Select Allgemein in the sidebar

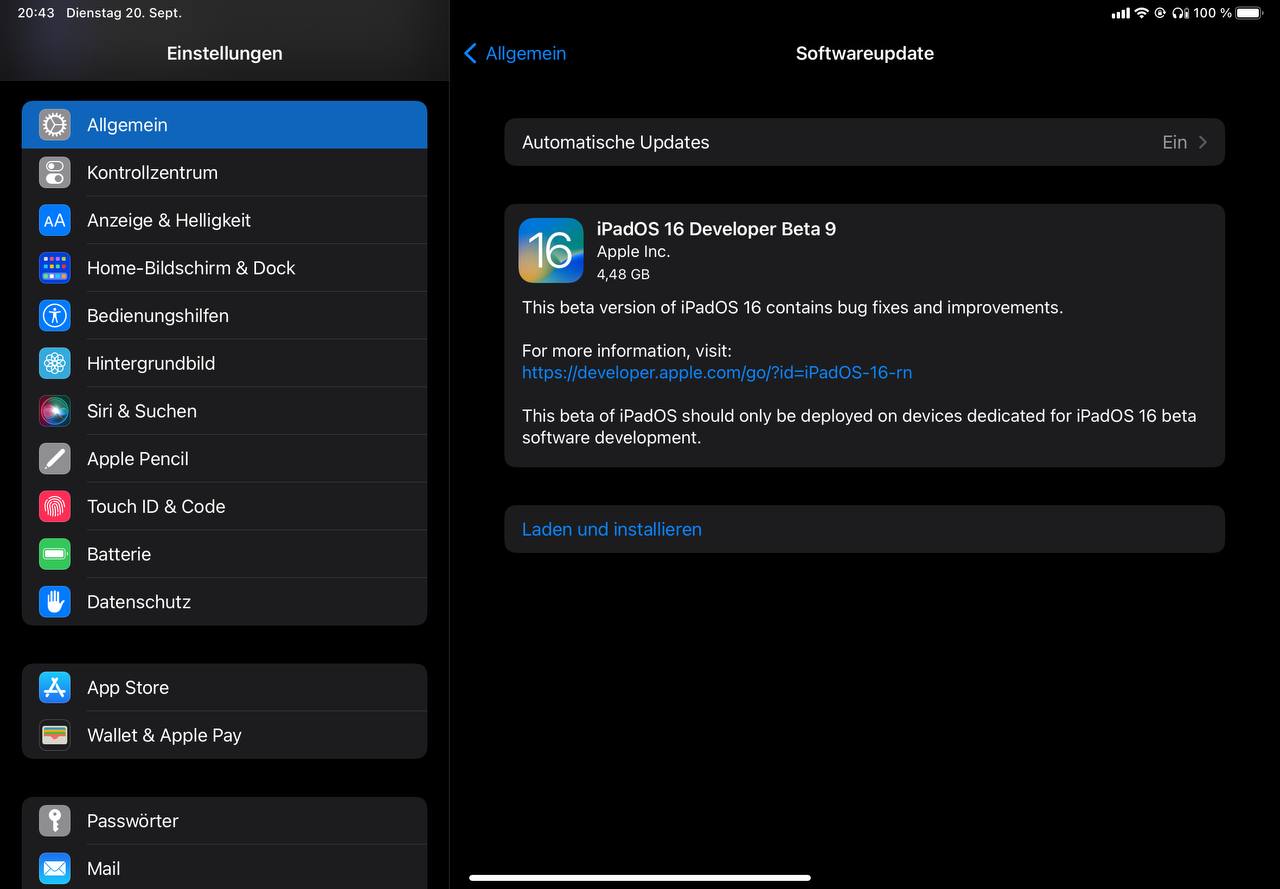[224, 125]
